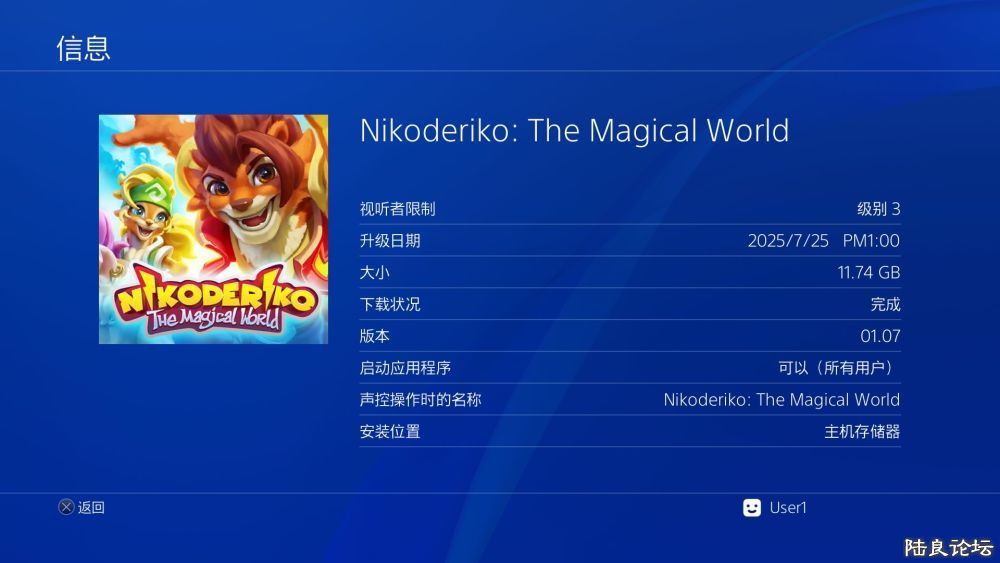Click the 信息 page heading

[x=84, y=48]
